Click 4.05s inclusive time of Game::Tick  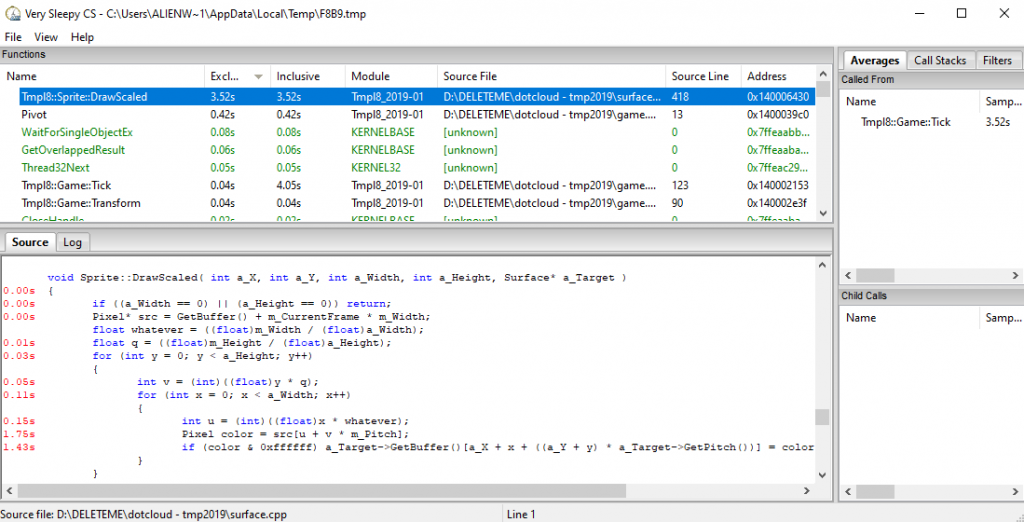(289, 186)
